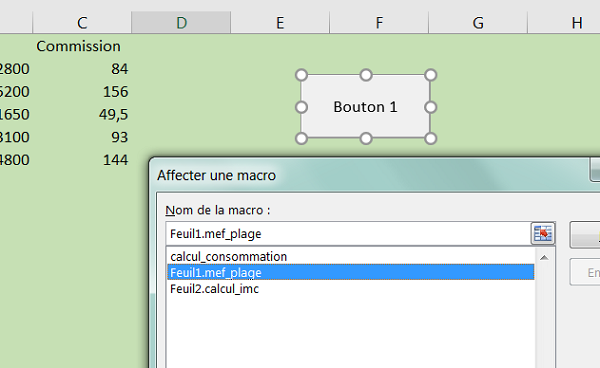
Task: Click the cell containing 93
Action: 82,137
